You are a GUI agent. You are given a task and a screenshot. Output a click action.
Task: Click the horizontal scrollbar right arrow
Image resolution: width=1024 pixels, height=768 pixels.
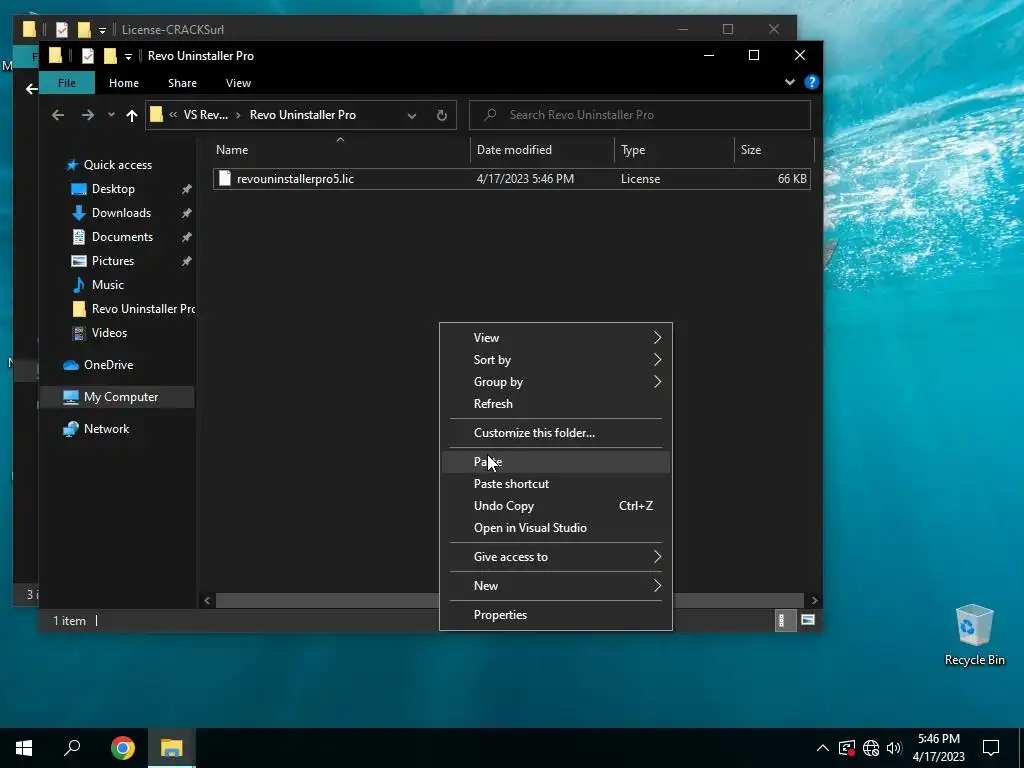pyautogui.click(x=814, y=600)
